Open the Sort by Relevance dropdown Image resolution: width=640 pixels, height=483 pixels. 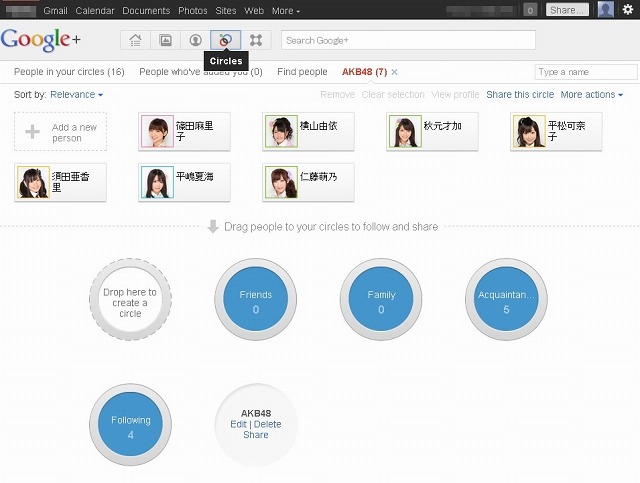pos(76,95)
